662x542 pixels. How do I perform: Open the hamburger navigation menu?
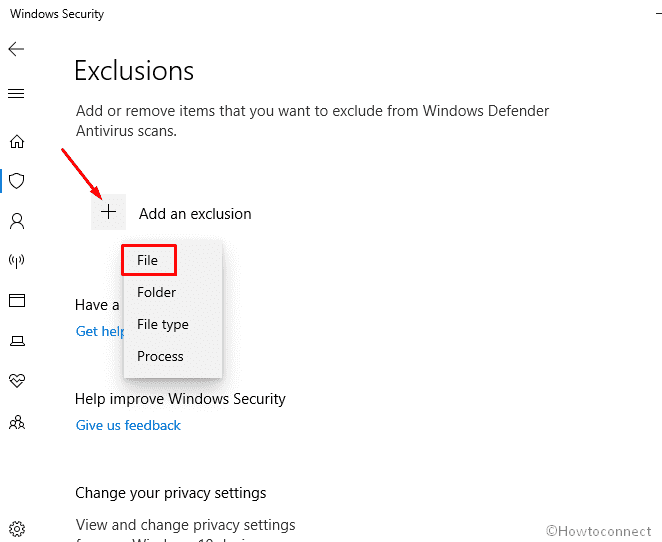coord(16,93)
